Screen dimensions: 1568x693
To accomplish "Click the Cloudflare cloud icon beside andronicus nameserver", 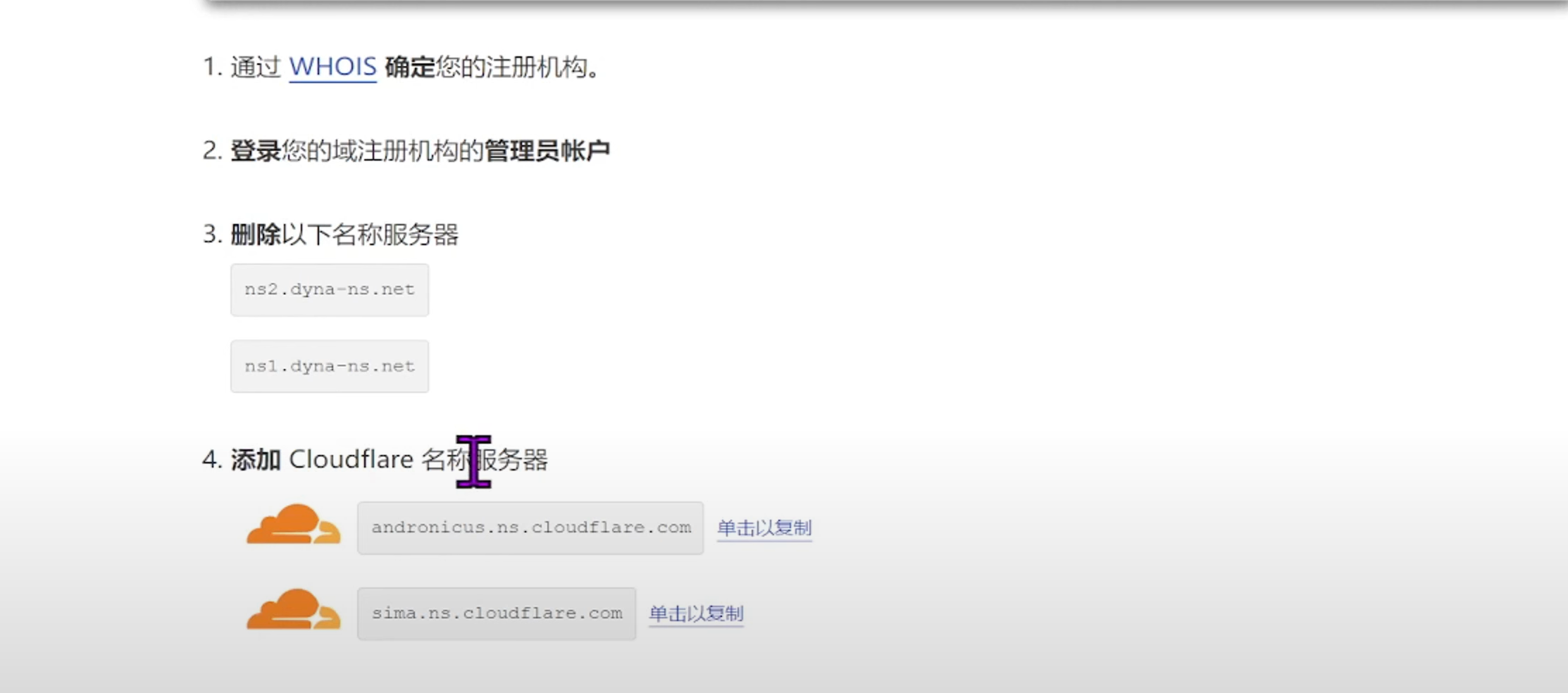I will coord(294,524).
